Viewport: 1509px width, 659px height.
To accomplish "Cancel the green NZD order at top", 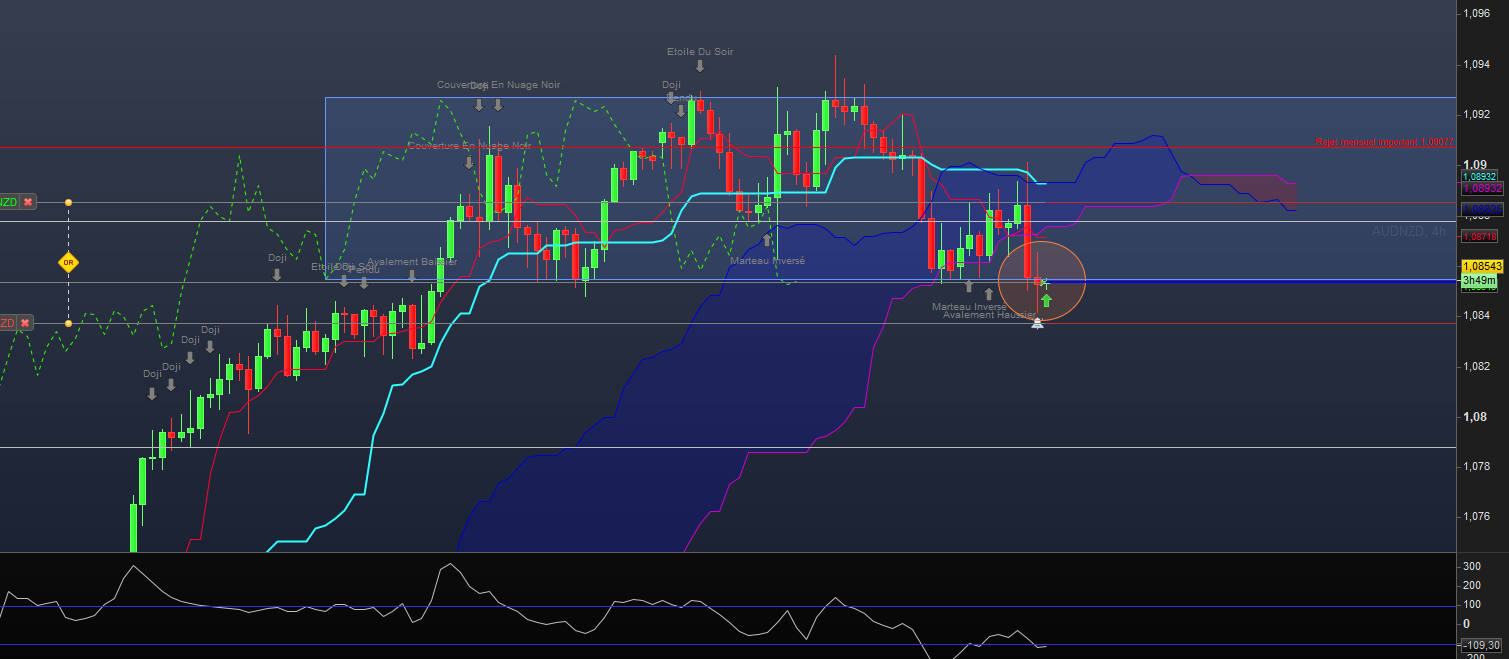I will click(28, 202).
